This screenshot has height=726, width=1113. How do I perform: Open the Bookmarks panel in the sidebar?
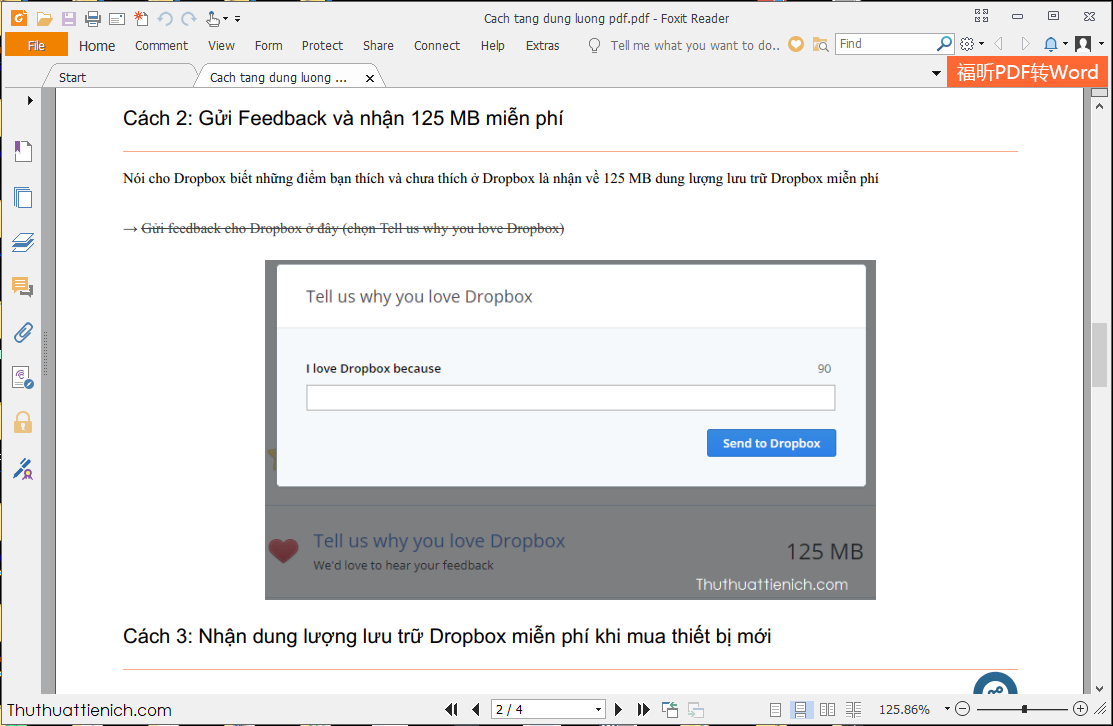pos(22,151)
